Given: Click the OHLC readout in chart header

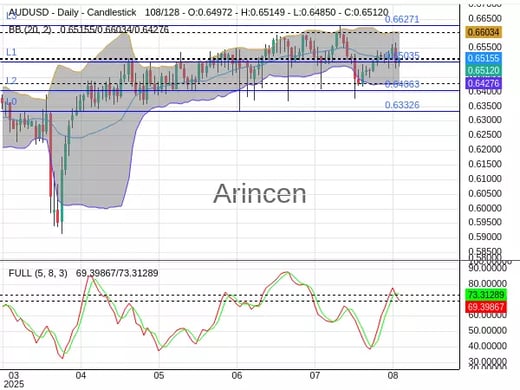Looking at the screenshot, I should (x=288, y=13).
